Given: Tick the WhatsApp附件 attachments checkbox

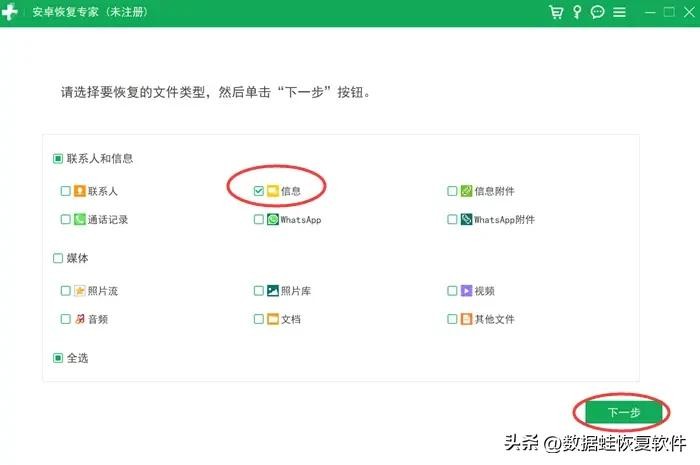Looking at the screenshot, I should tap(453, 219).
